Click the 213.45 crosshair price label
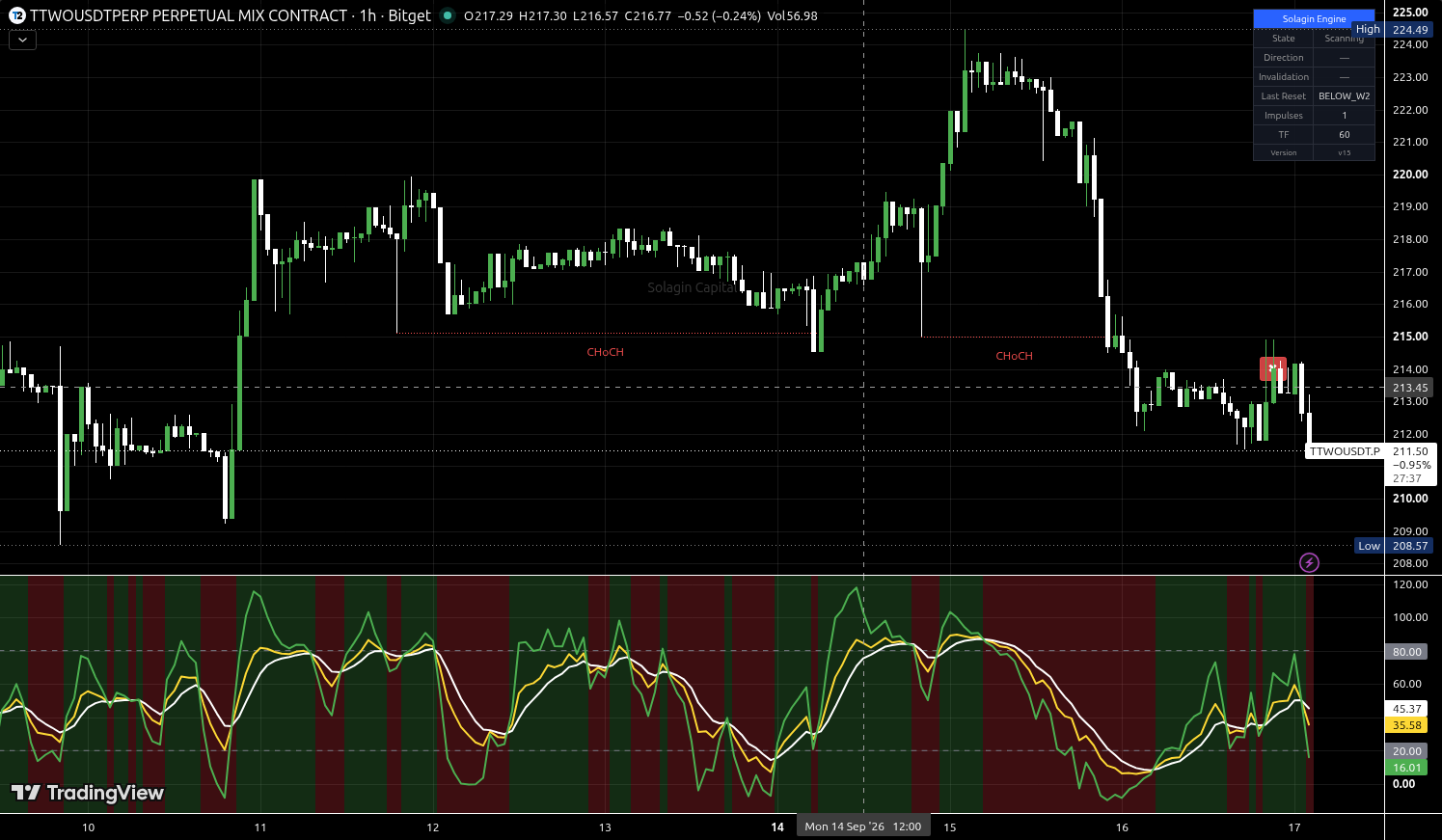 click(x=1409, y=388)
